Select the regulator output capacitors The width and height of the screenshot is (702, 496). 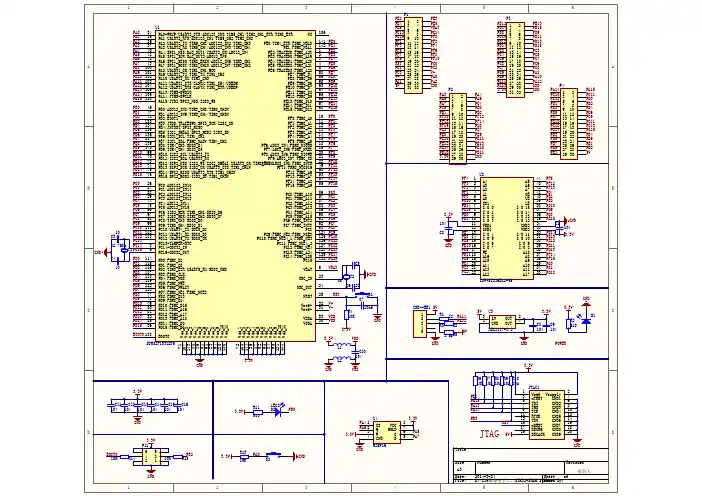(541, 325)
